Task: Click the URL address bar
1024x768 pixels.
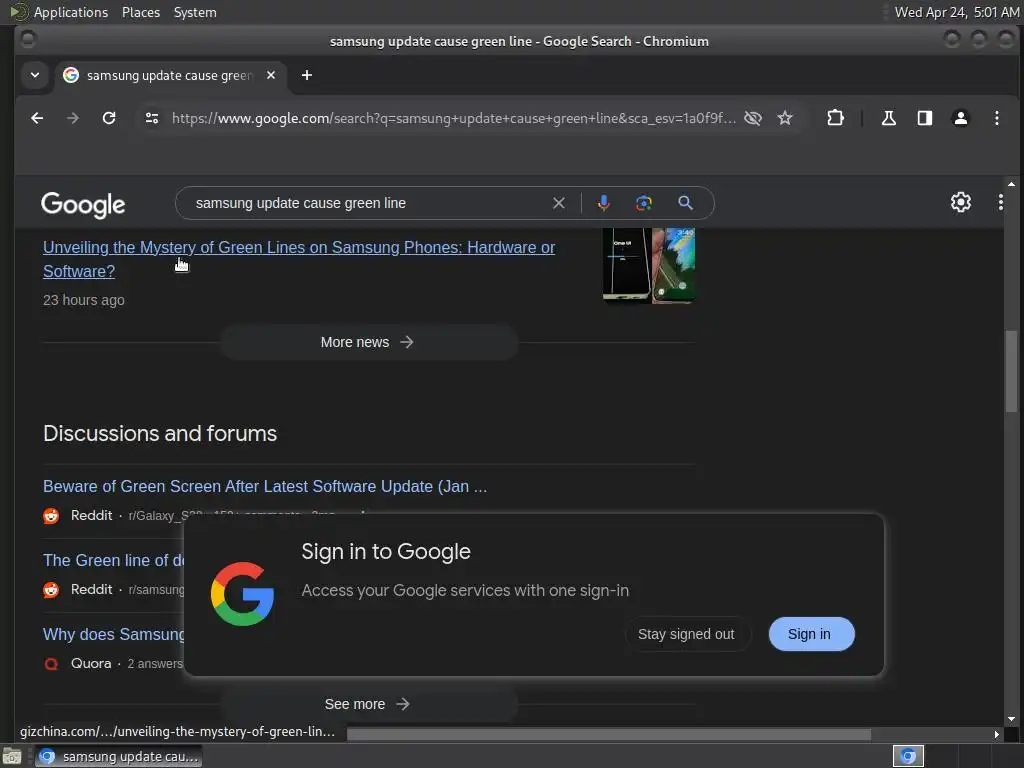Action: click(x=453, y=118)
